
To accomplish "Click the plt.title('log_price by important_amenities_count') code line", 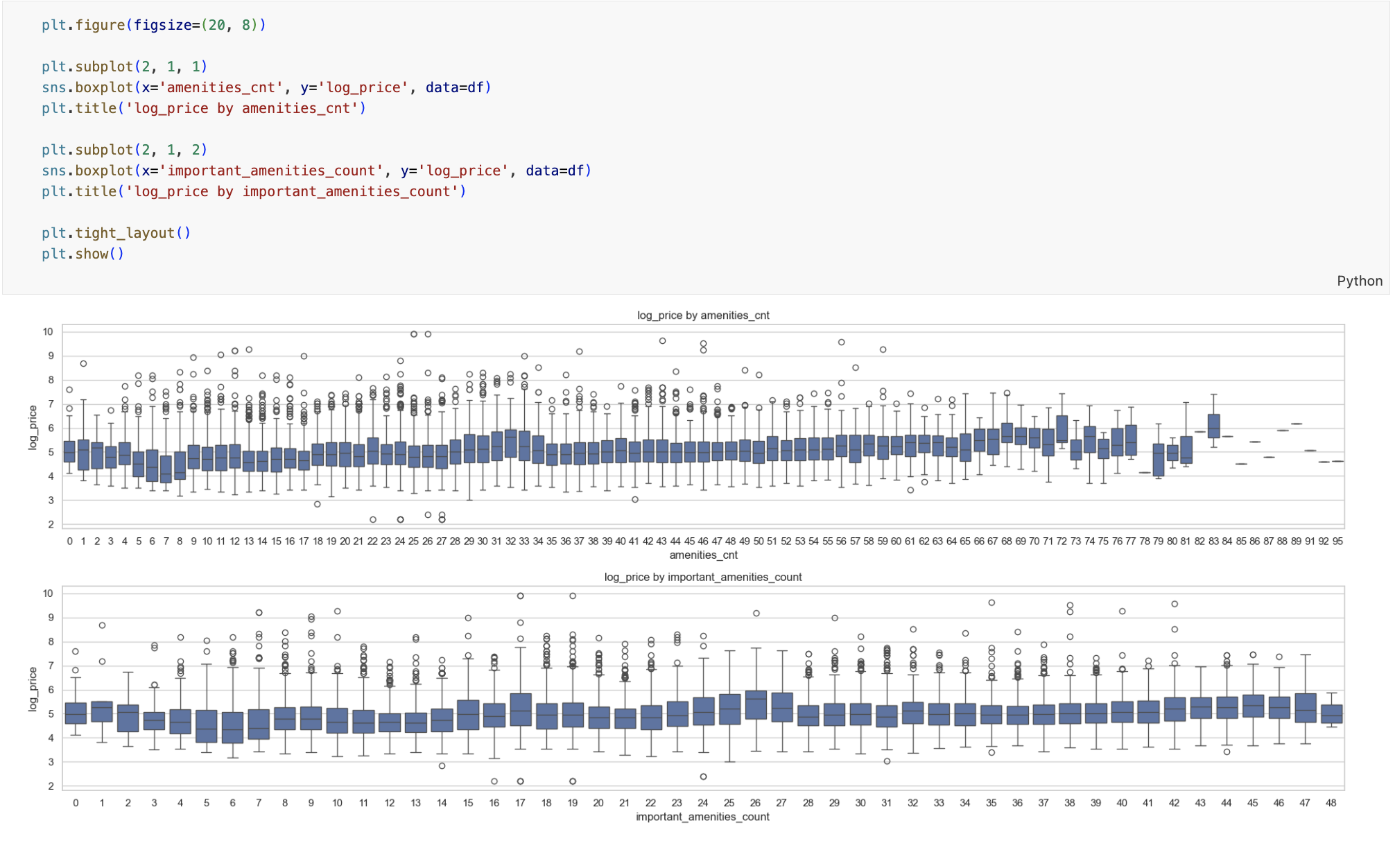I will (x=254, y=191).
